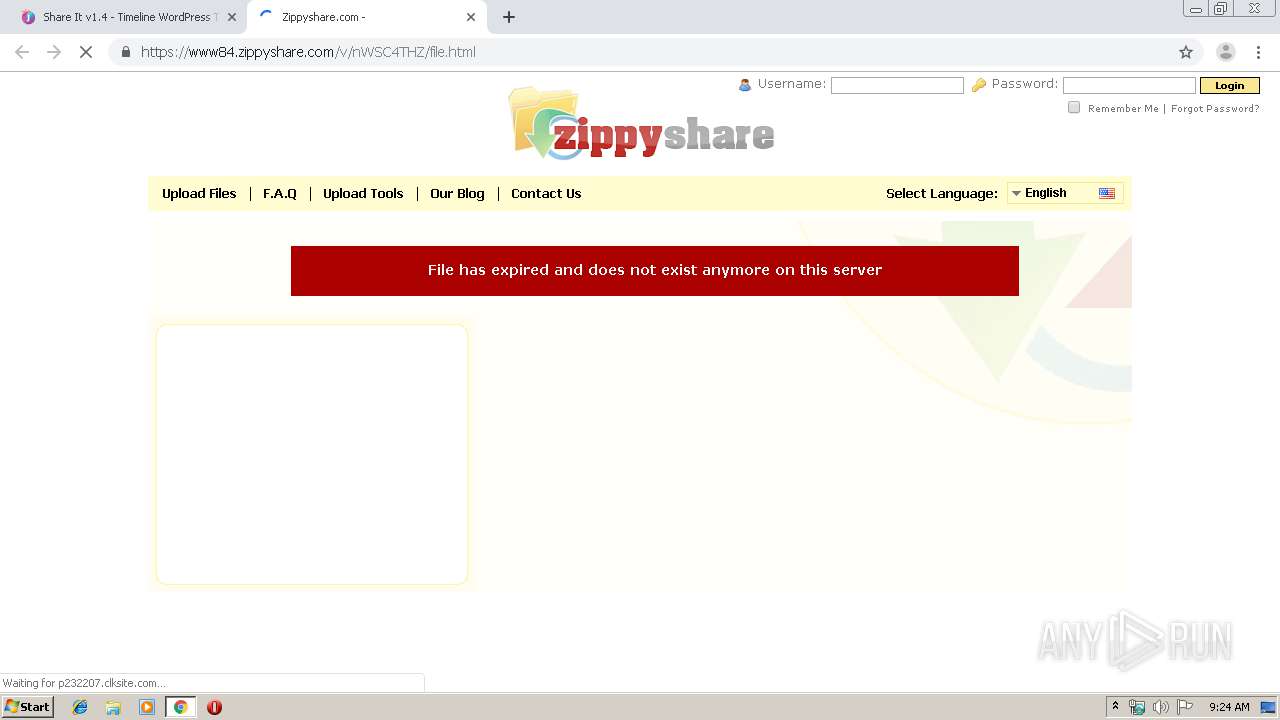Open the F.A.Q menu item
This screenshot has width=1280, height=720.
pos(280,193)
